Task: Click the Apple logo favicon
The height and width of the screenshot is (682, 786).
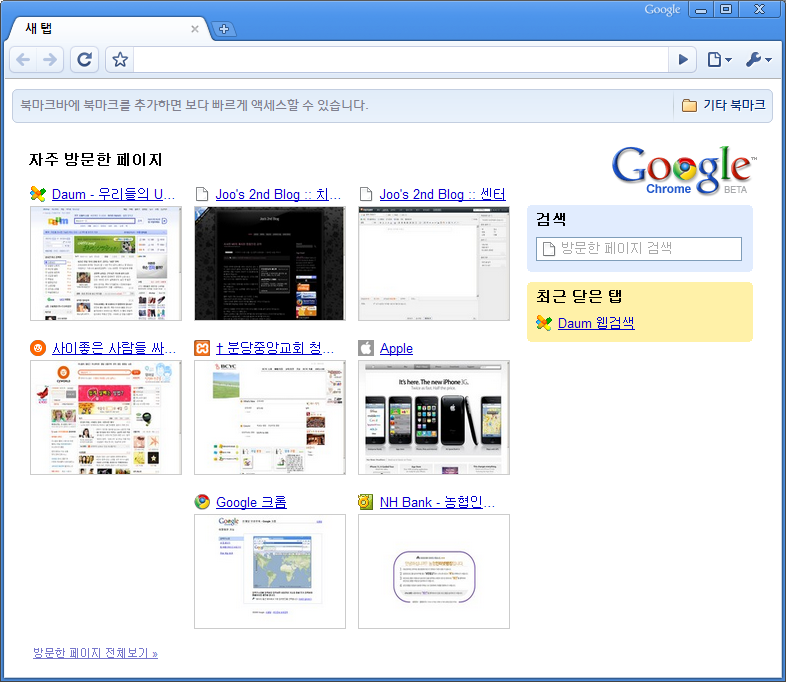Action: tap(366, 348)
